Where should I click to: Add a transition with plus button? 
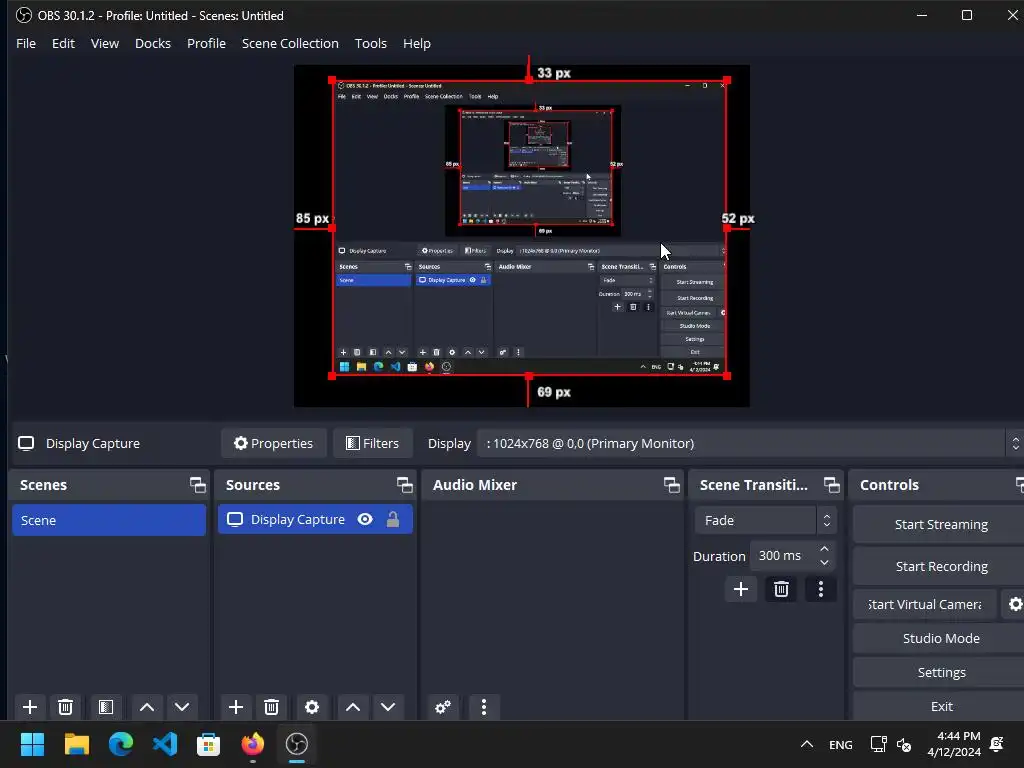coord(741,589)
